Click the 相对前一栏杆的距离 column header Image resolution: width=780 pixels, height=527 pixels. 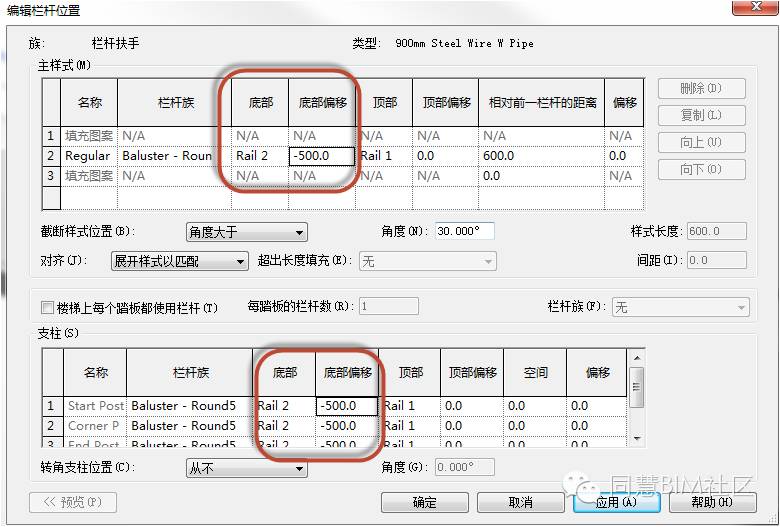[x=541, y=103]
